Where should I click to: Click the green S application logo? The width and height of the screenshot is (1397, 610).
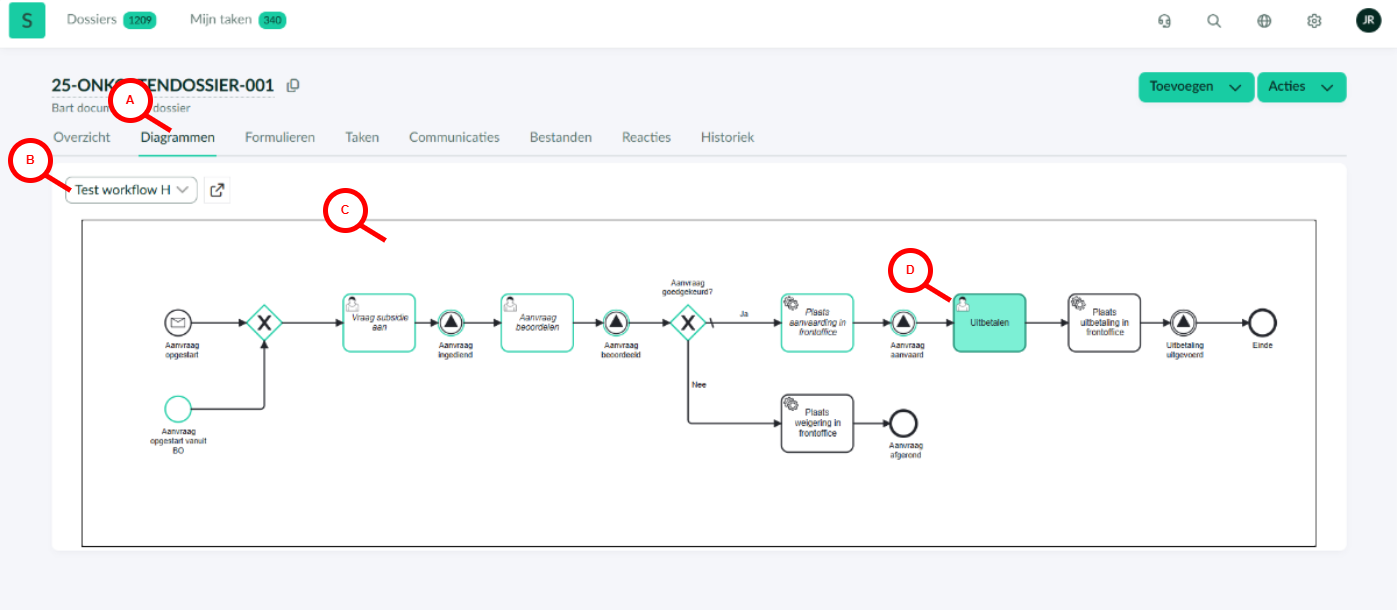pyautogui.click(x=27, y=21)
